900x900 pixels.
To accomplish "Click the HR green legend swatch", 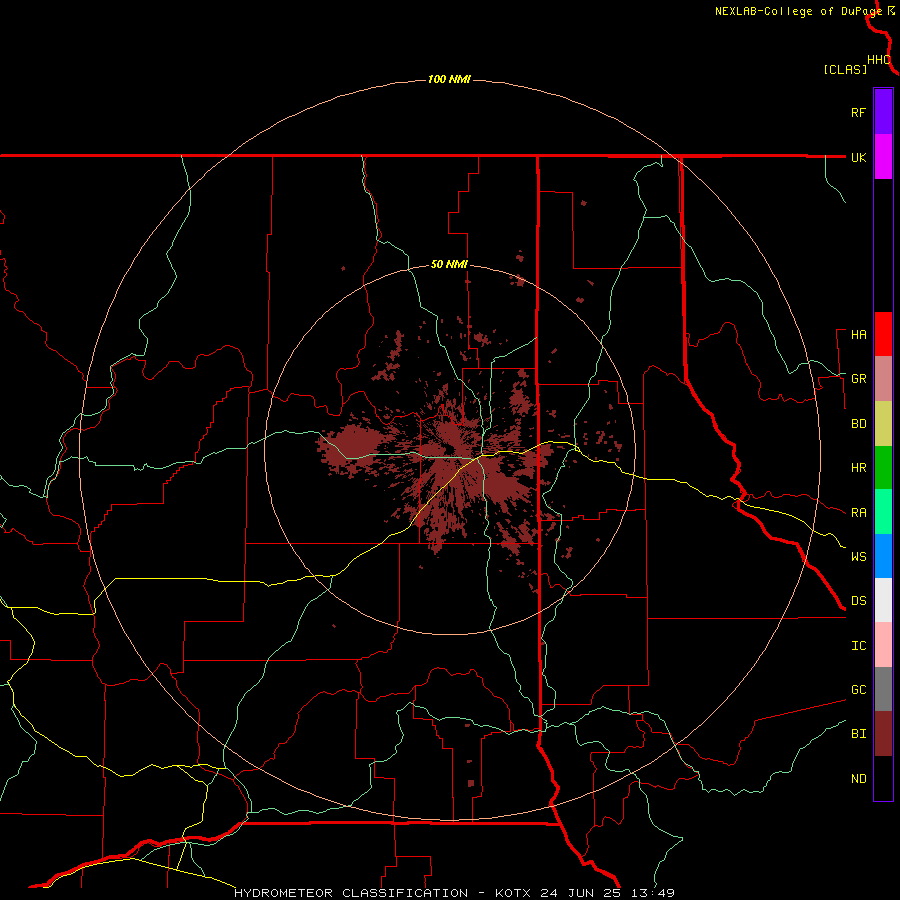I will 883,468.
